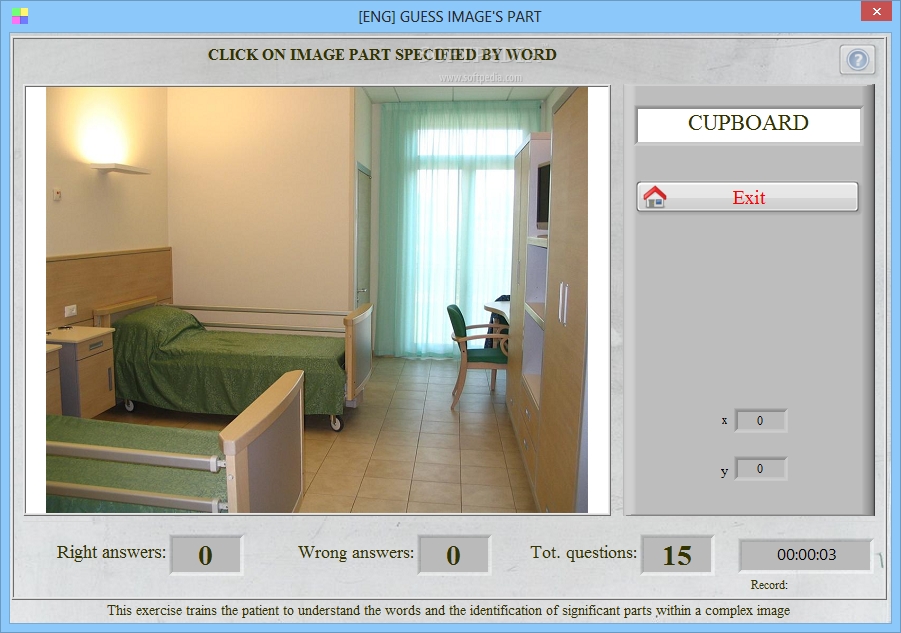Open the help question mark icon
Image resolution: width=901 pixels, height=633 pixels.
click(857, 60)
